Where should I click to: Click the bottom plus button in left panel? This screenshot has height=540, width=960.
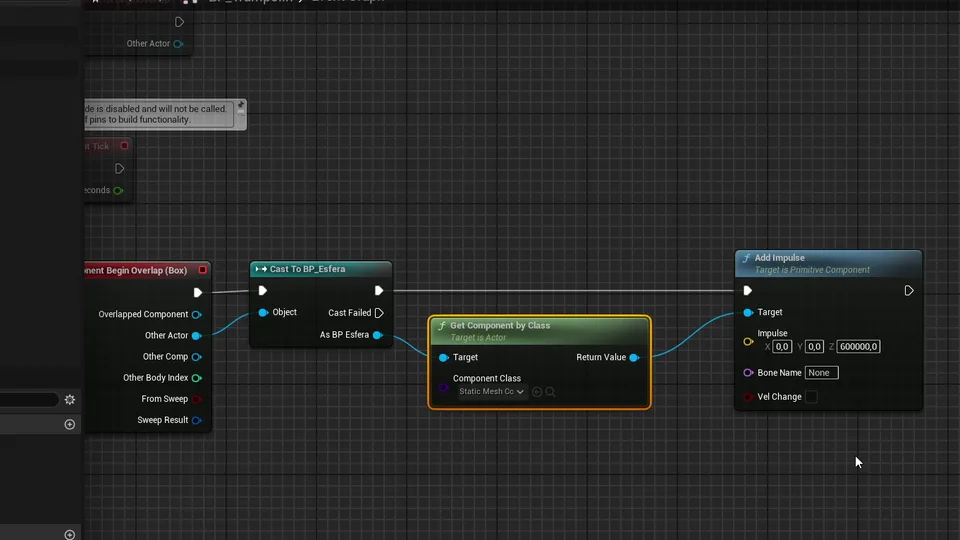click(x=70, y=534)
